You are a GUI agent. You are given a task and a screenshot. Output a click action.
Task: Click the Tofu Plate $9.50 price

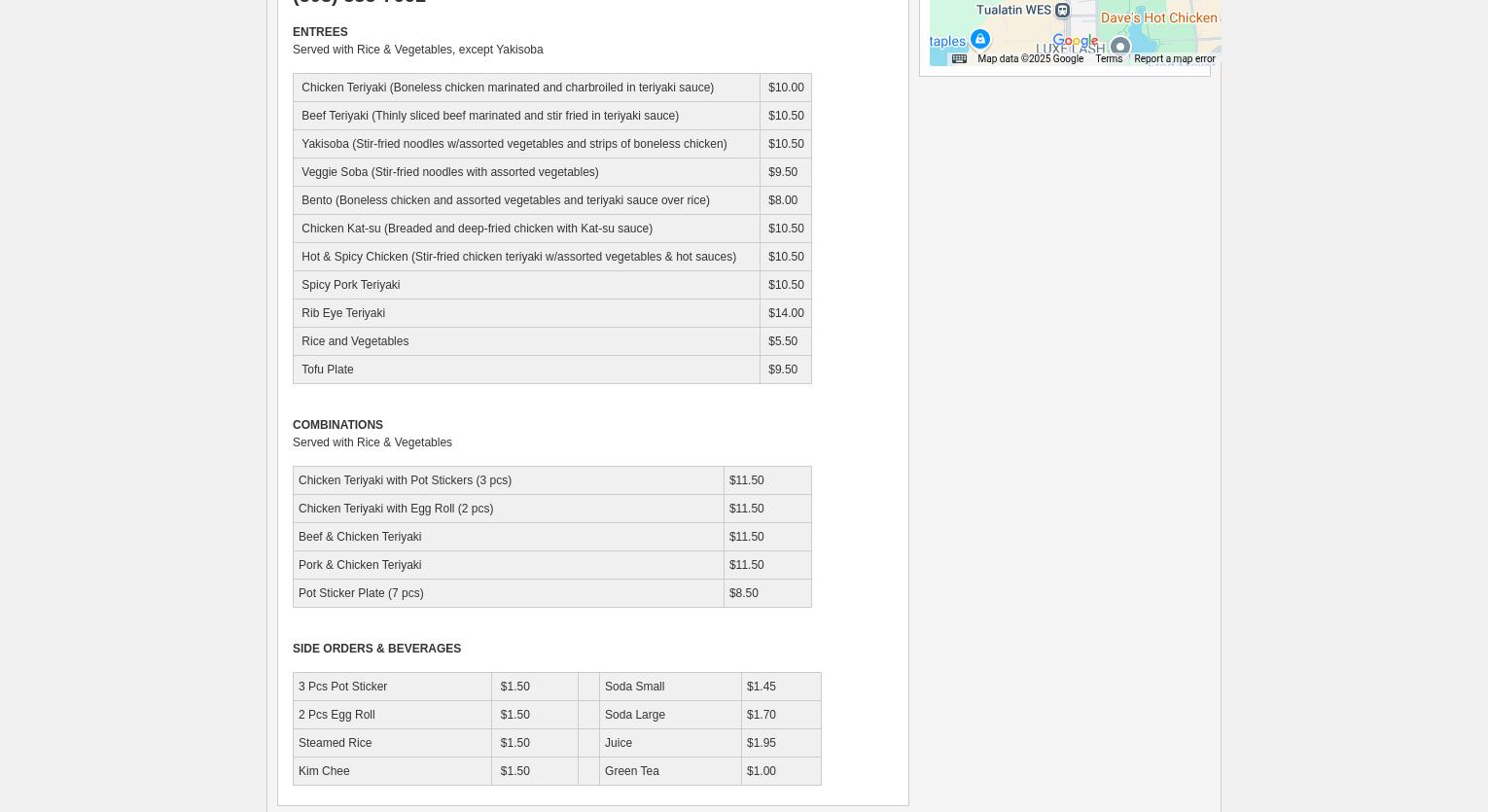pos(783,370)
